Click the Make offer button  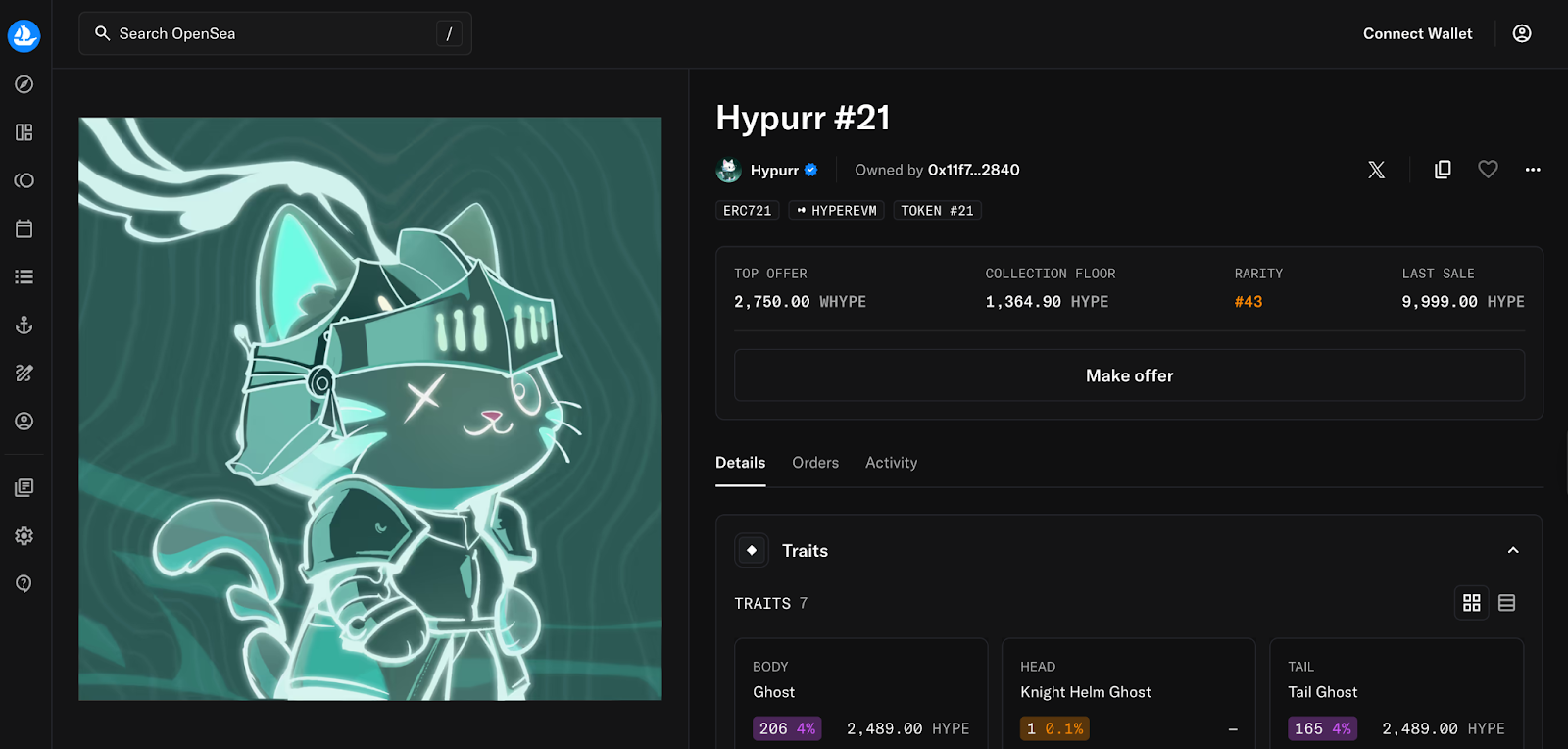pyautogui.click(x=1129, y=375)
